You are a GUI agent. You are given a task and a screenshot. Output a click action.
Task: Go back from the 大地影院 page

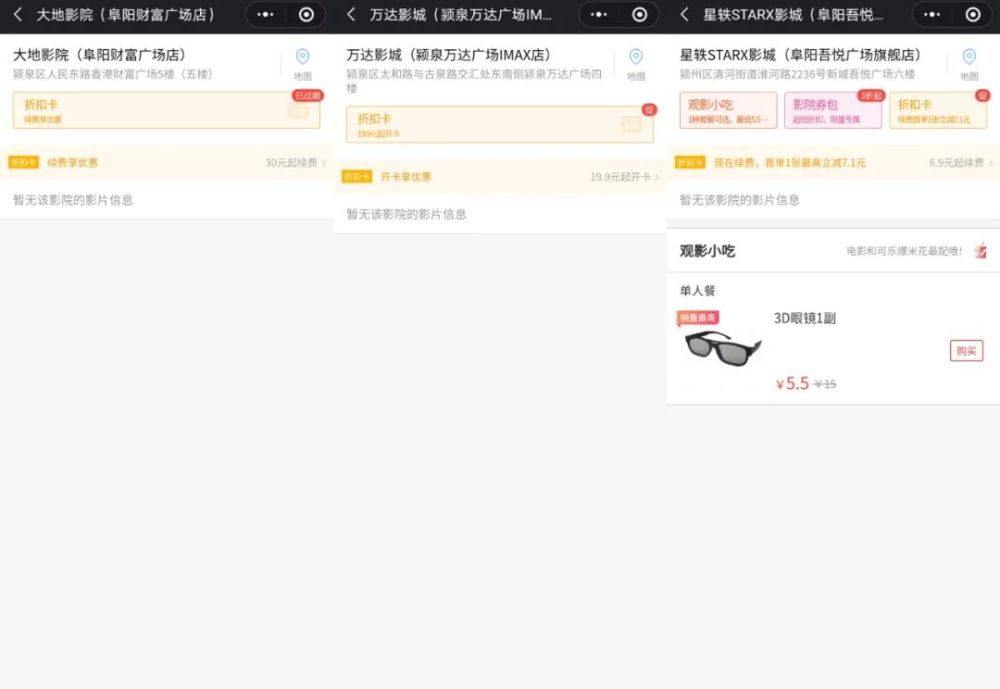tap(18, 15)
